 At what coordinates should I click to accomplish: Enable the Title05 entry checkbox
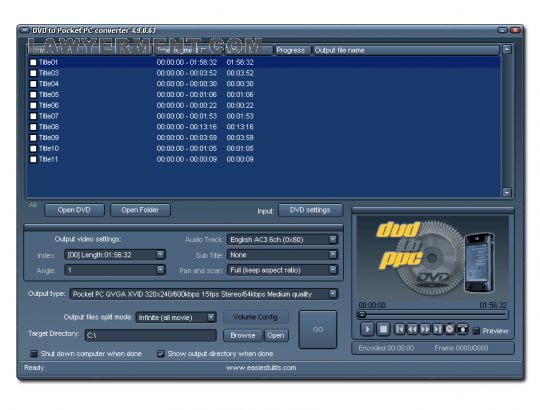(33, 95)
